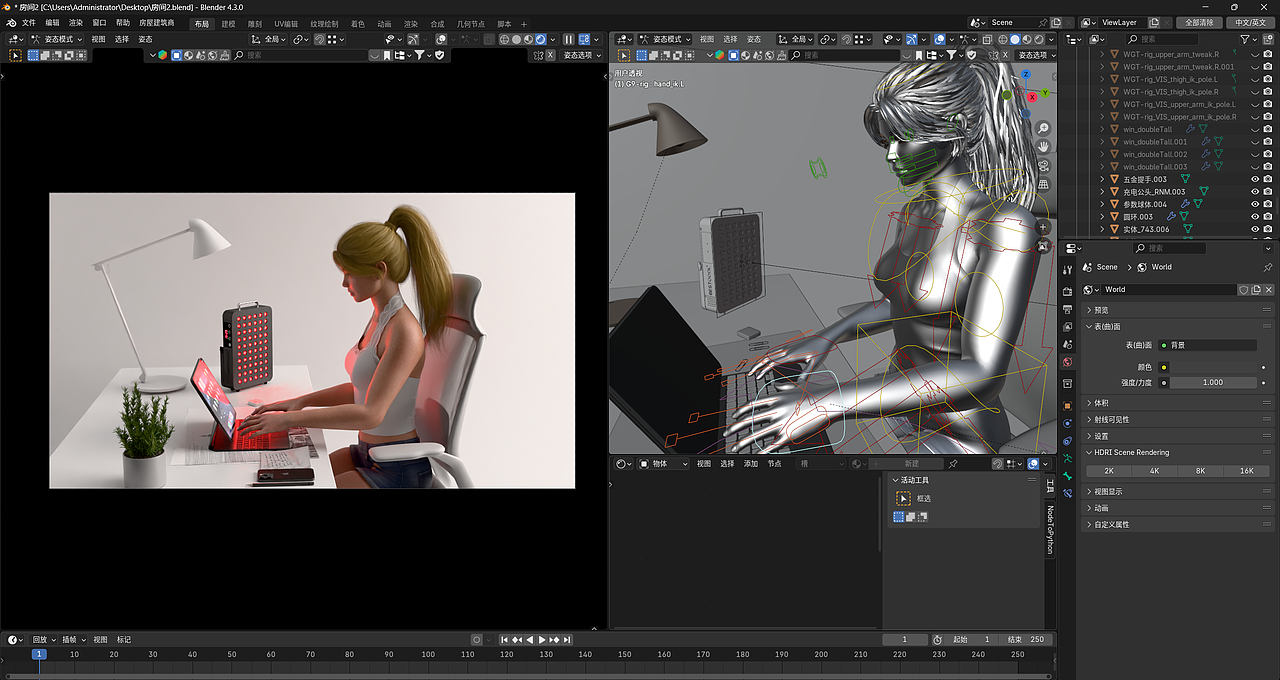The width and height of the screenshot is (1280, 680).
Task: Play the animation in timeline
Action: point(542,639)
